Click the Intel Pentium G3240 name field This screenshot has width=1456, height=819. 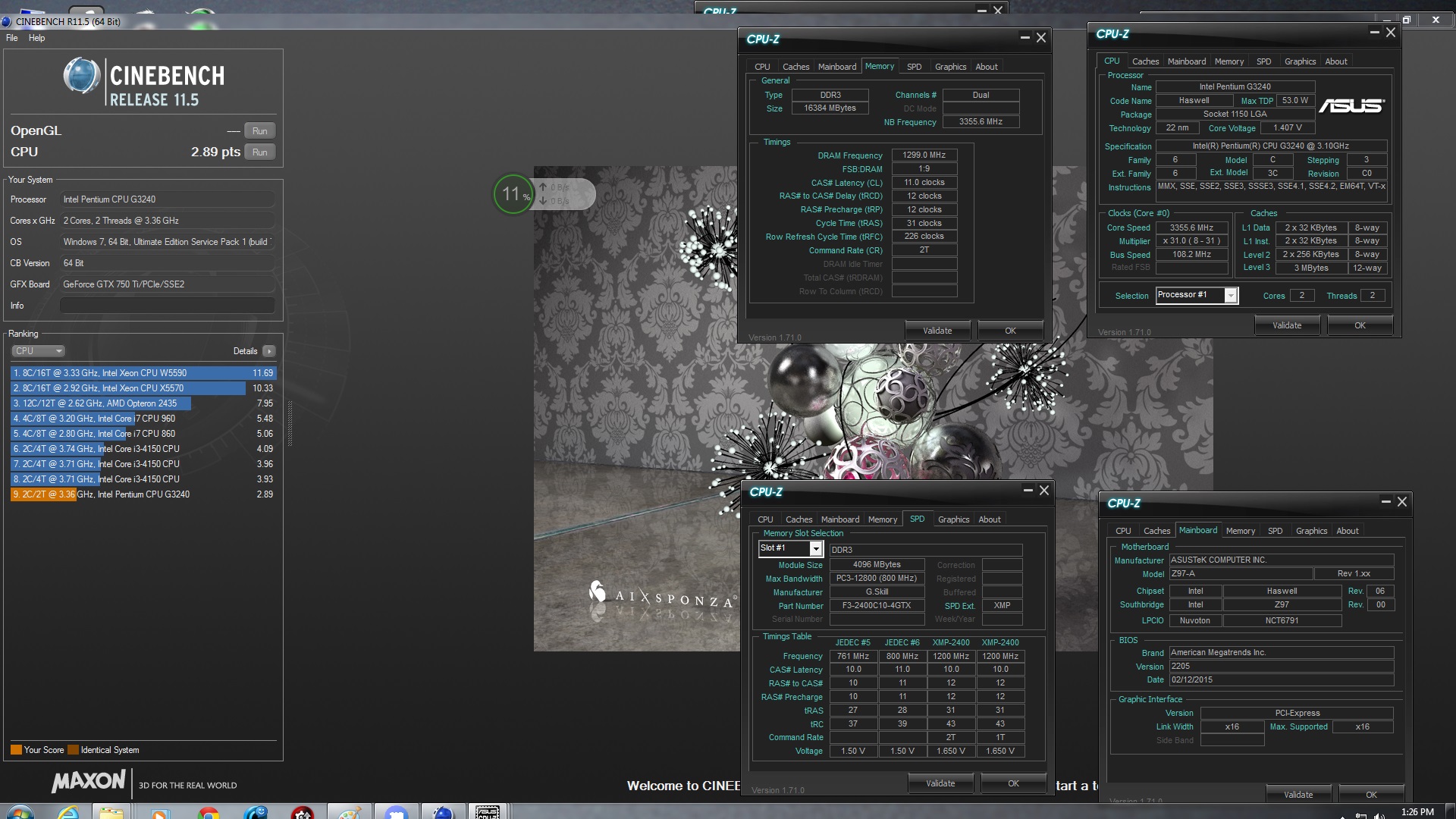(1235, 86)
